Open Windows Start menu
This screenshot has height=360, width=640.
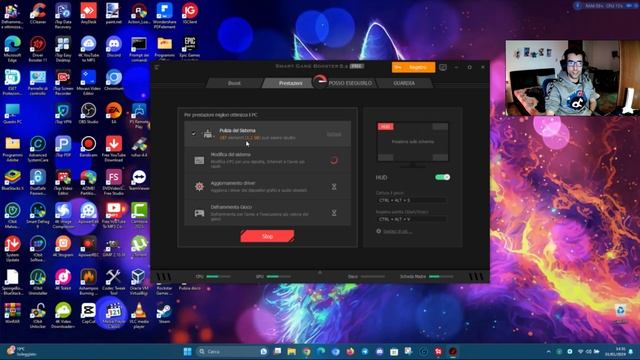coord(187,351)
